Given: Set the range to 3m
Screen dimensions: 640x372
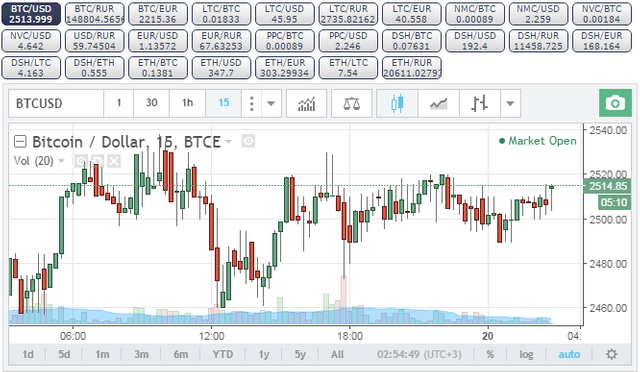Looking at the screenshot, I should pos(141,354).
